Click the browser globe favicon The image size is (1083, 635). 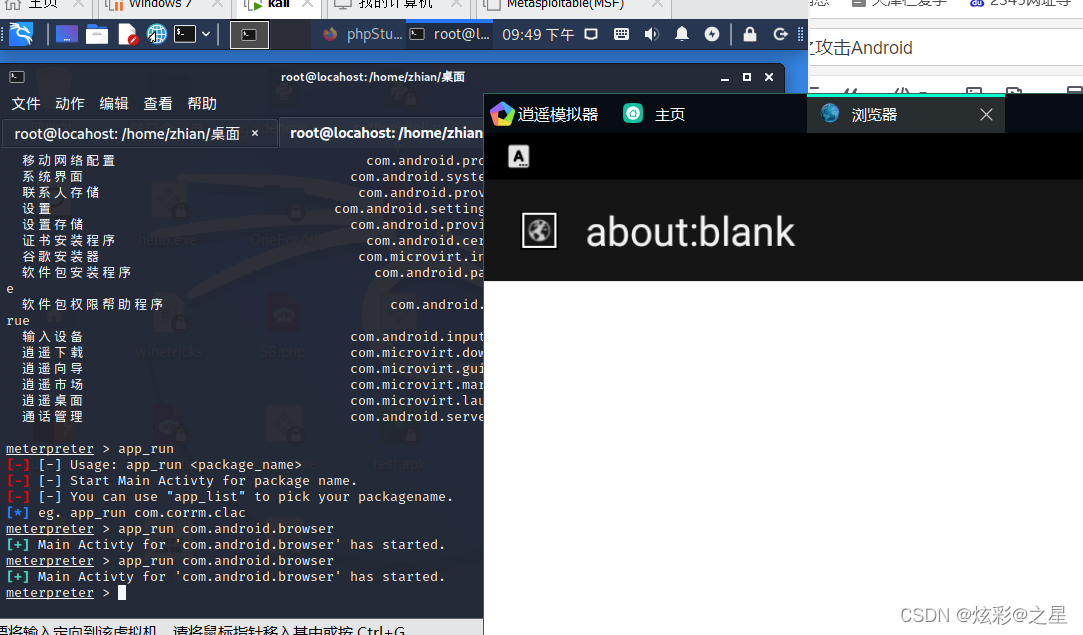coord(539,231)
